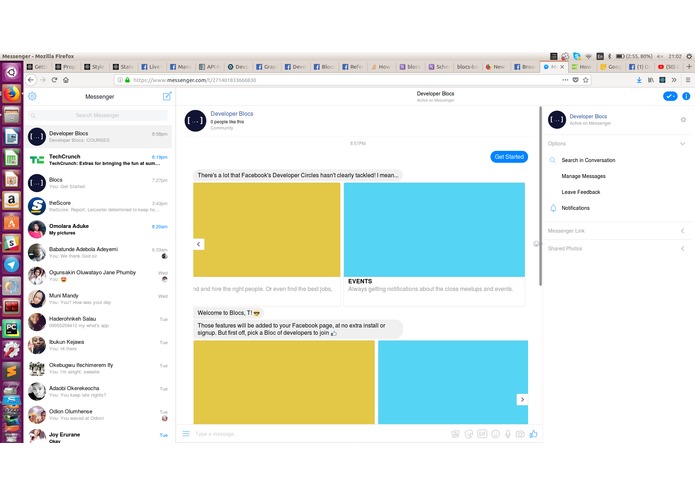
Task: Open Leave Feedback option
Action: click(x=581, y=192)
